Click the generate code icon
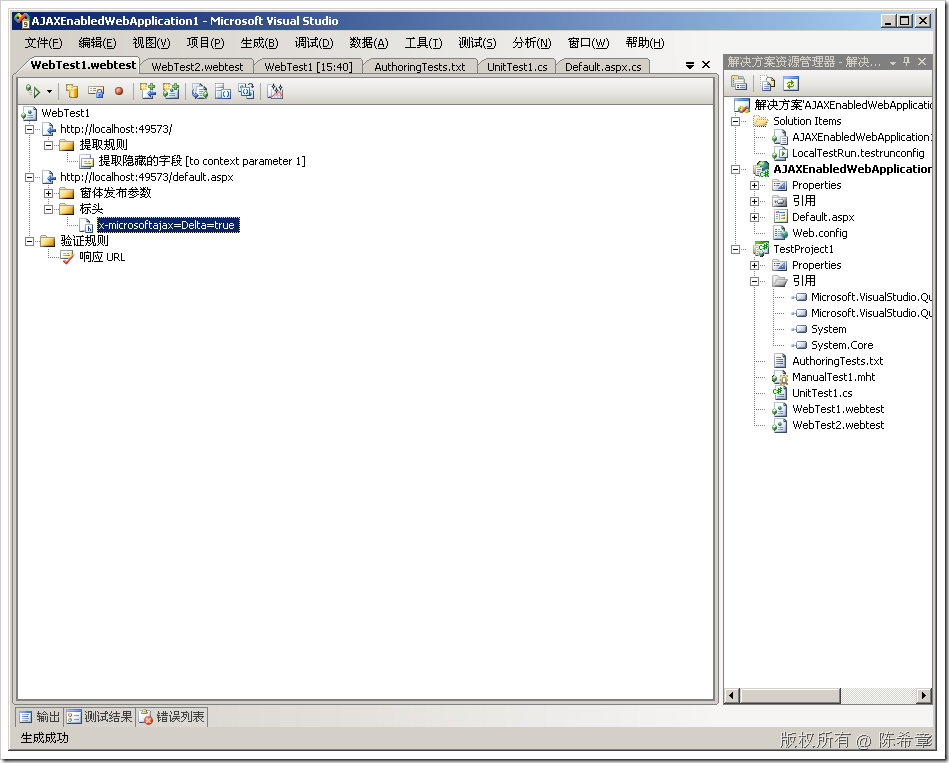This screenshot has height=763, width=949. click(199, 91)
